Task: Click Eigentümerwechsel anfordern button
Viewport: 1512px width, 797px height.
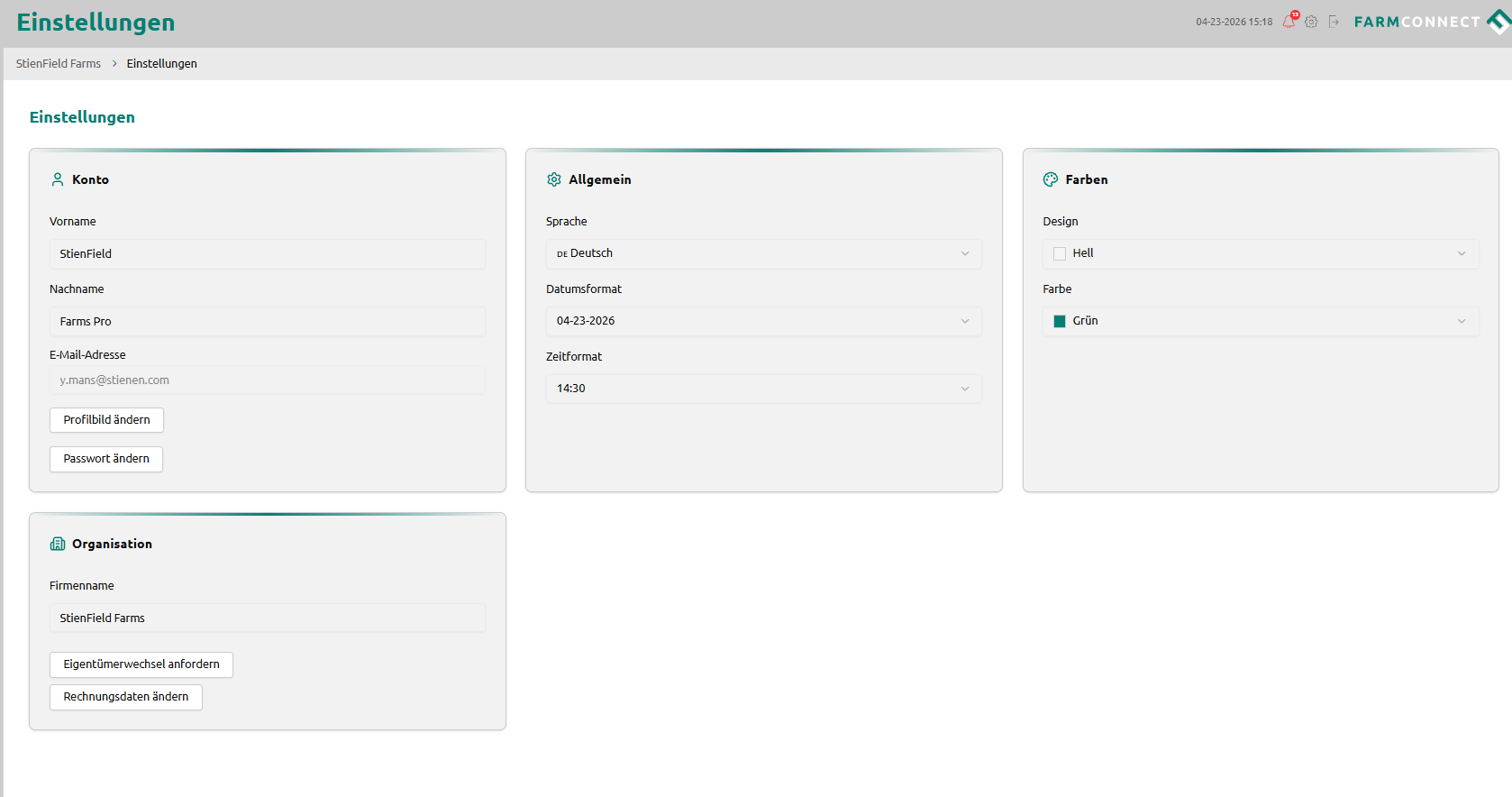Action: [141, 664]
